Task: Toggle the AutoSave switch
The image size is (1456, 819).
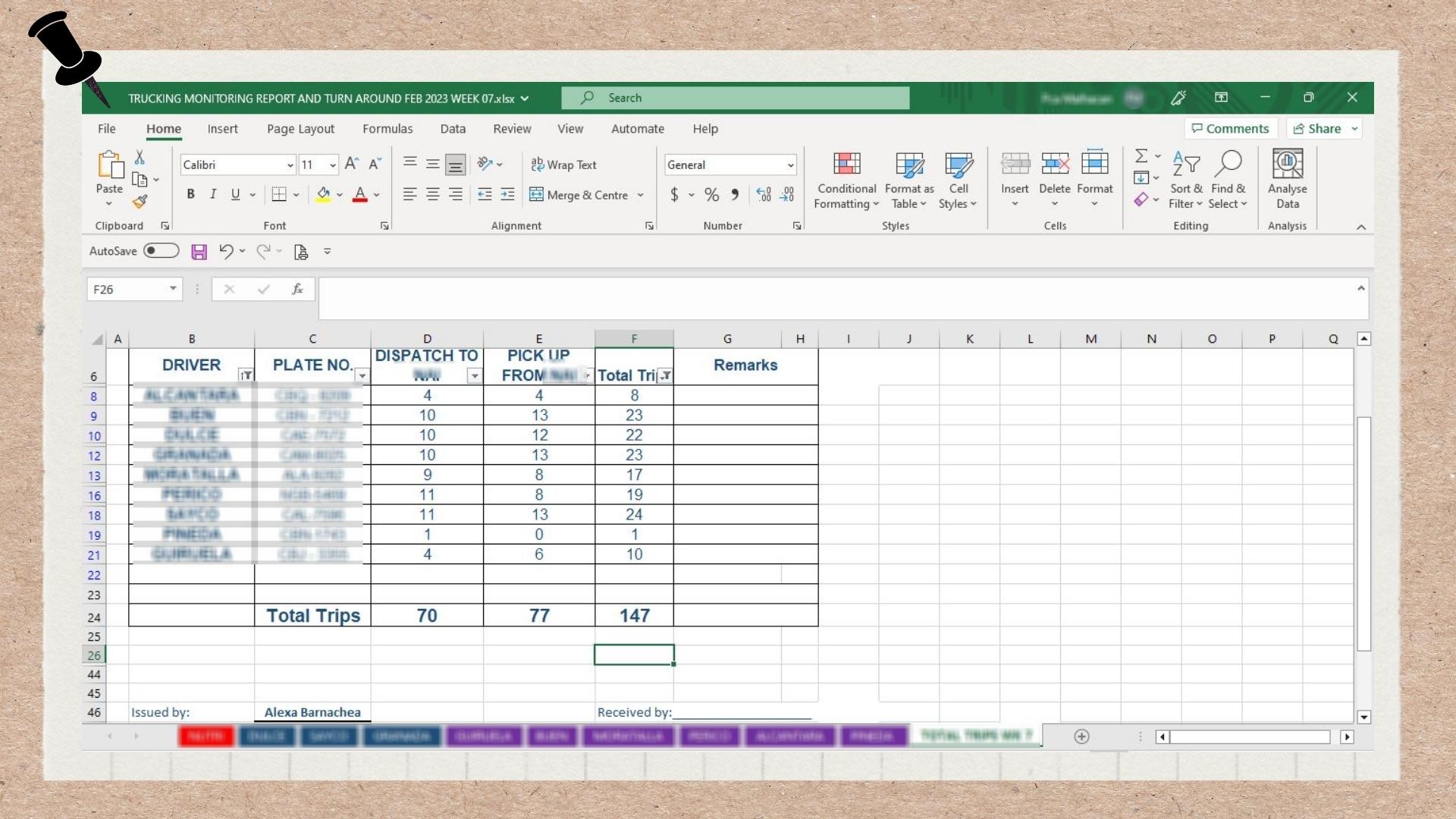Action: pos(162,251)
